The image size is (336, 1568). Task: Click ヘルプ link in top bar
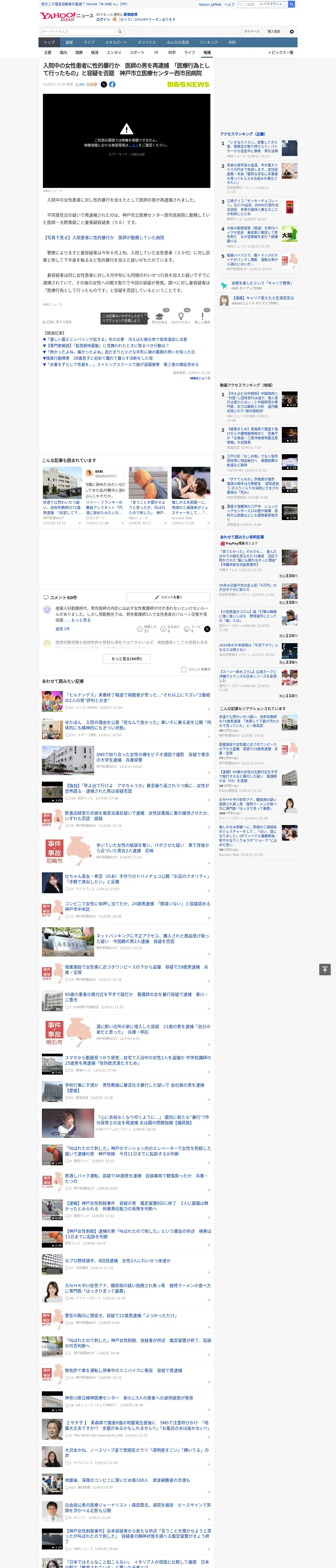click(229, 4)
